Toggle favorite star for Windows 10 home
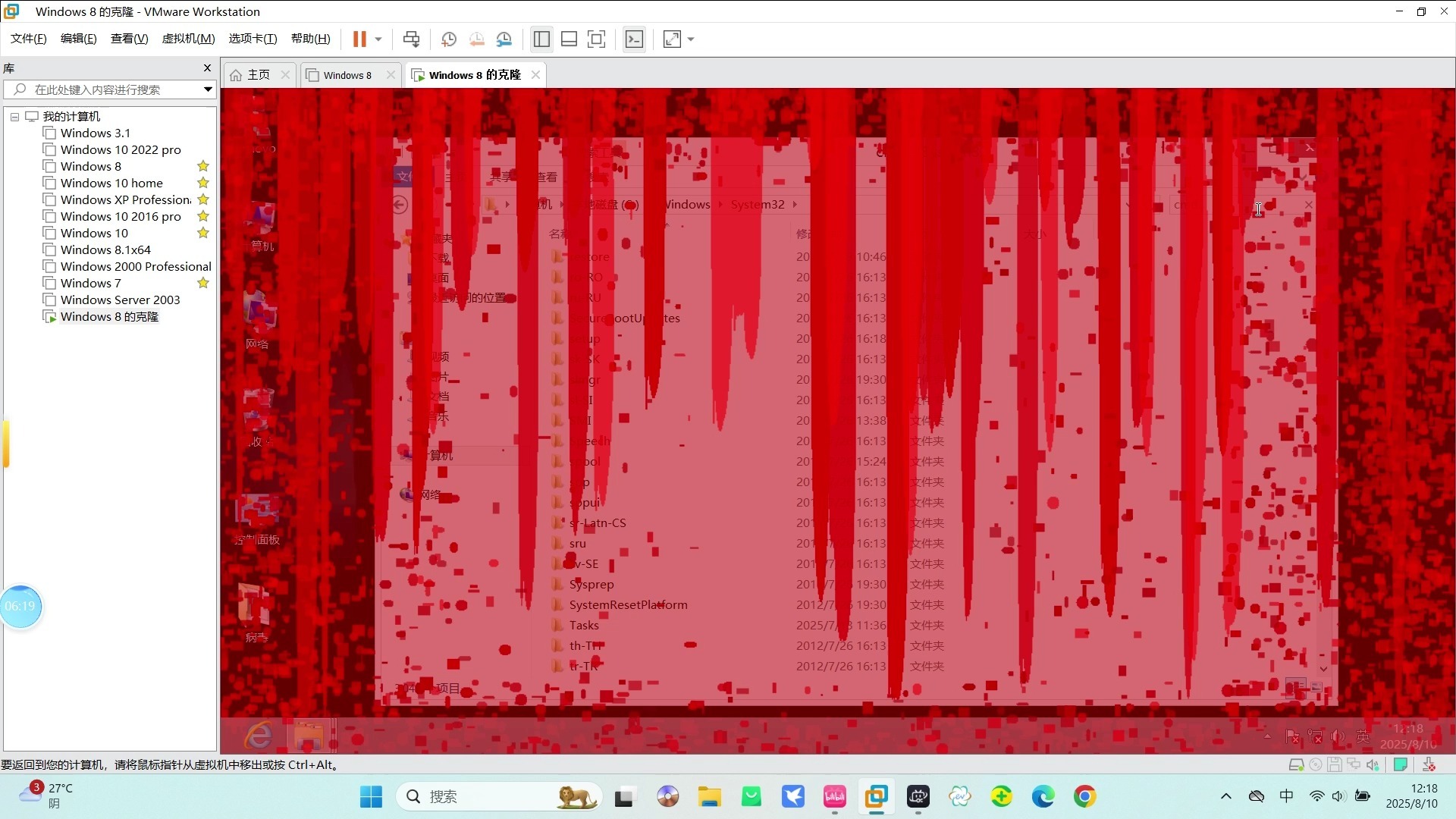 click(x=203, y=183)
